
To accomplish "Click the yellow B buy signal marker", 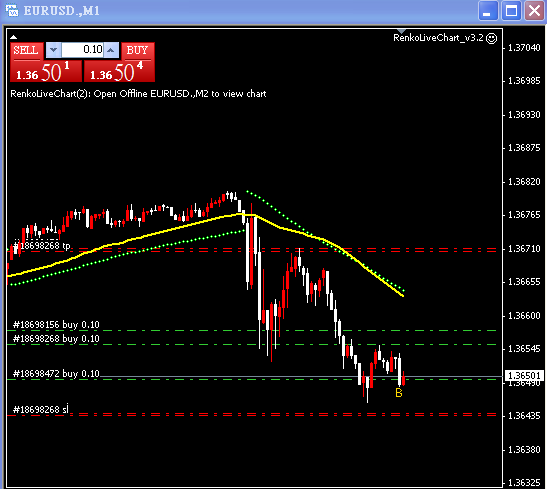I will click(x=399, y=393).
